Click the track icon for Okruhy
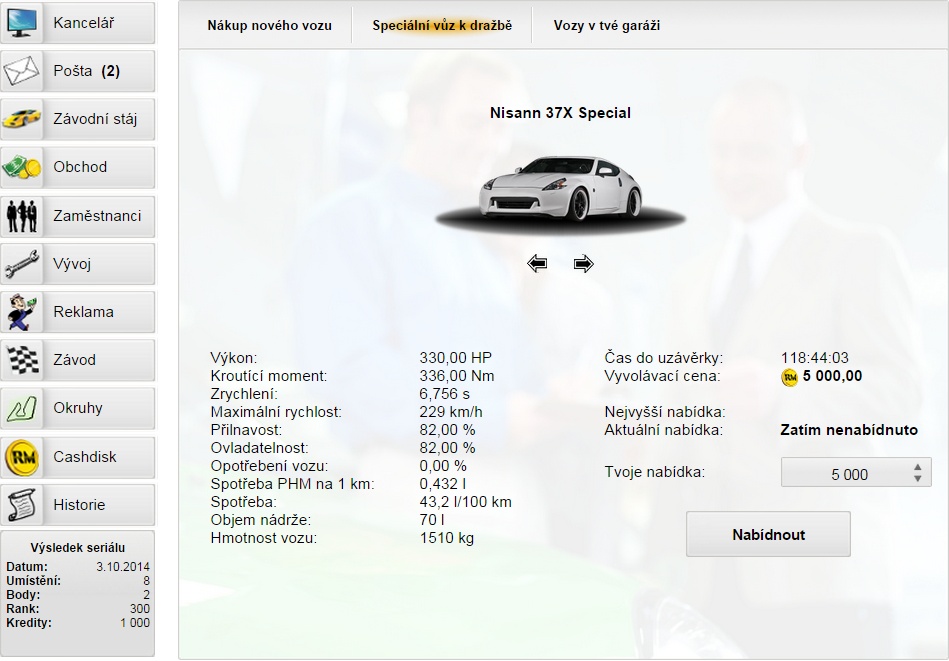 tap(22, 408)
